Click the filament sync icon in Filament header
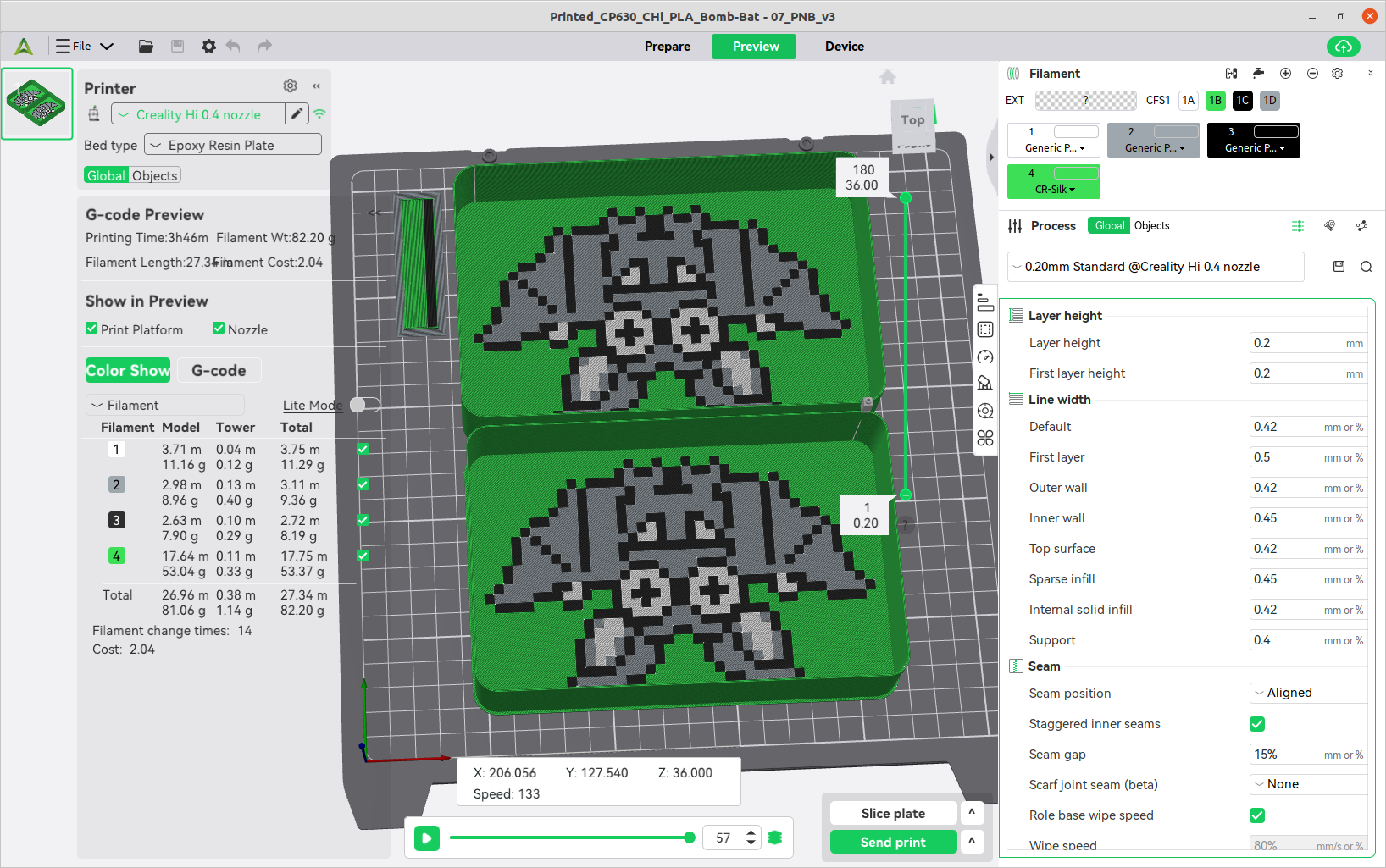This screenshot has height=868, width=1386. click(1231, 74)
